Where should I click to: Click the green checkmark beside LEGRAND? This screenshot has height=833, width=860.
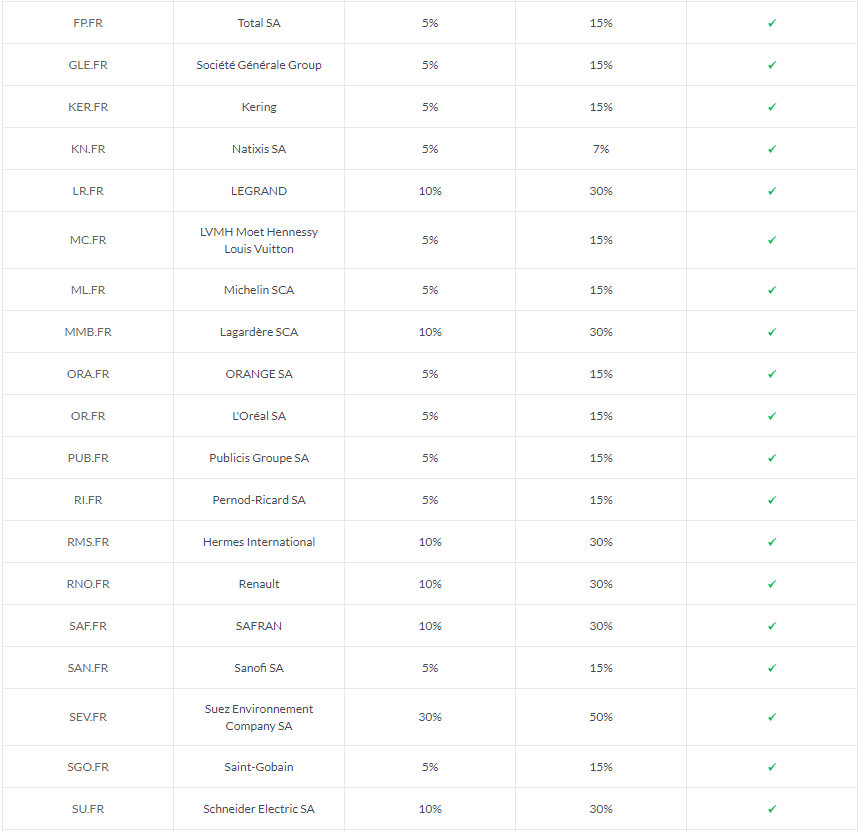pos(772,191)
